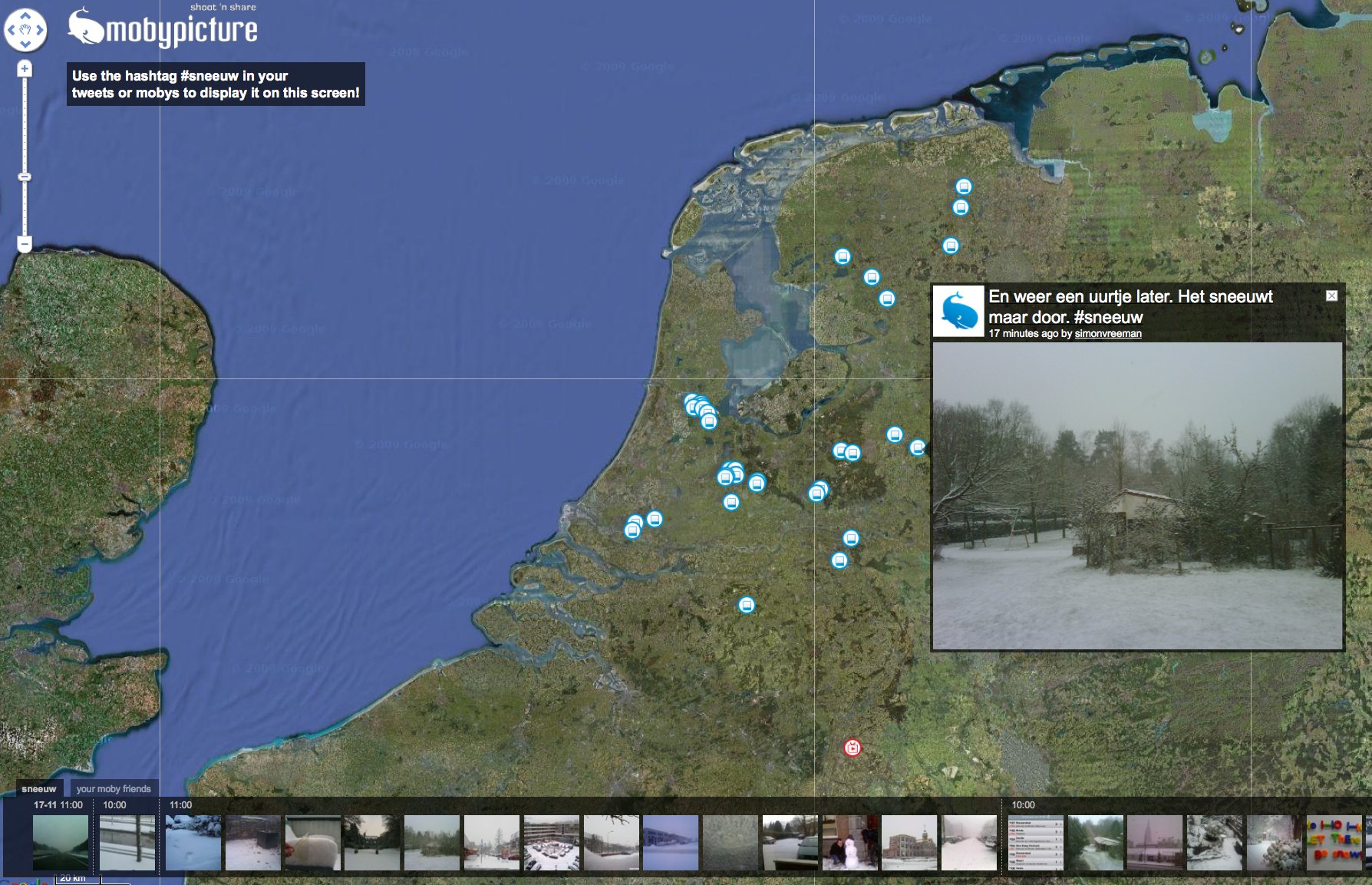Open simonvreeman's profile link
The height and width of the screenshot is (885, 1372).
click(x=1107, y=334)
